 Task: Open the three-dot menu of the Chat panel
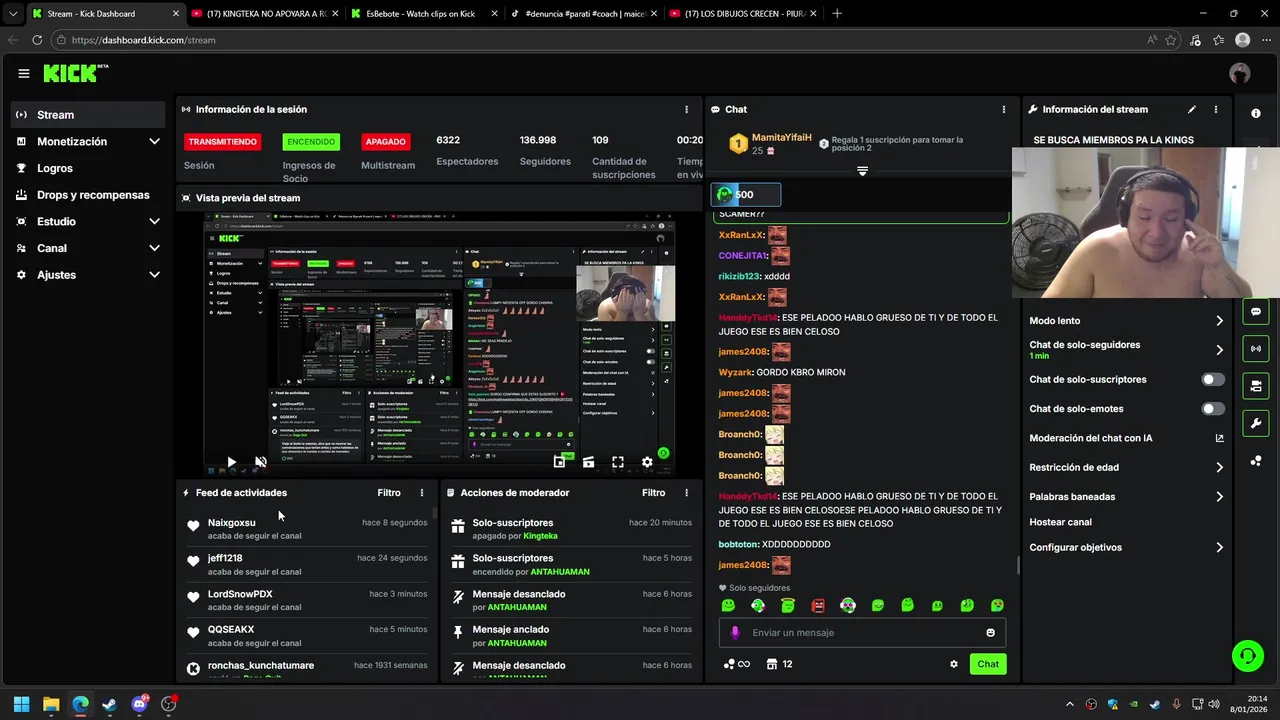click(x=1004, y=109)
